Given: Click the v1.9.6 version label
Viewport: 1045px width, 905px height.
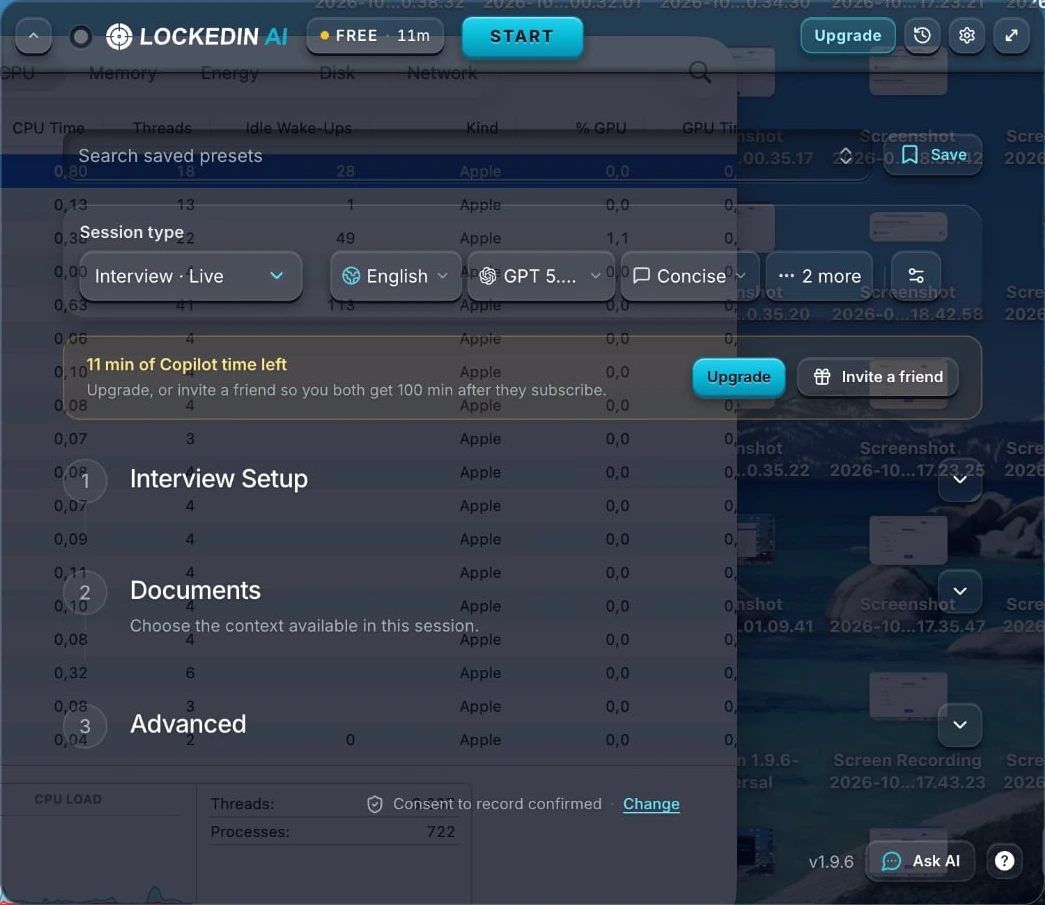Looking at the screenshot, I should 831,862.
